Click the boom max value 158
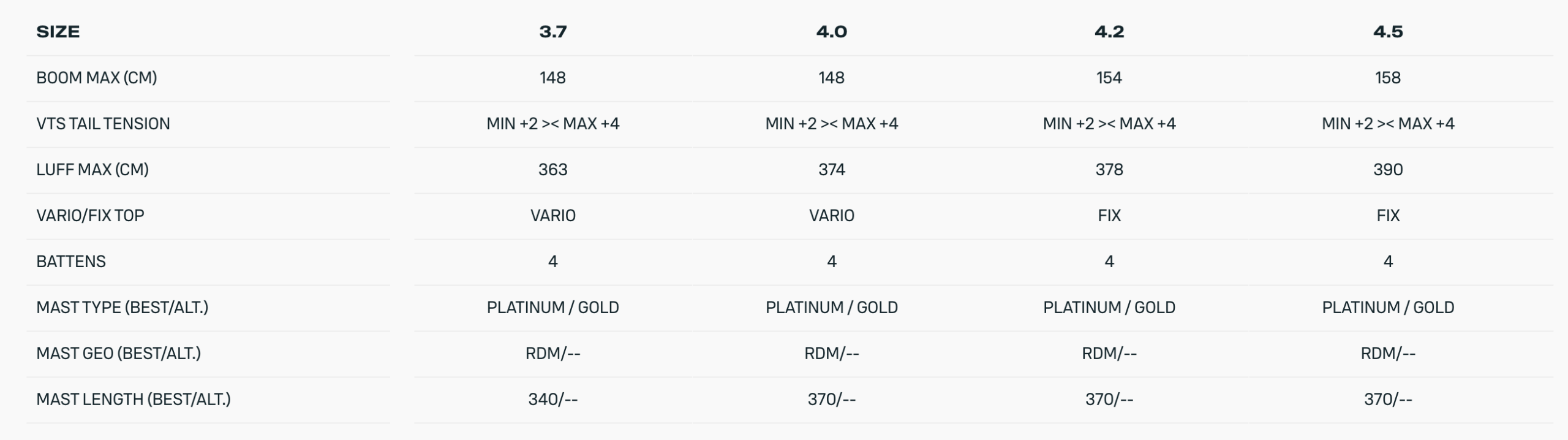 (1387, 78)
